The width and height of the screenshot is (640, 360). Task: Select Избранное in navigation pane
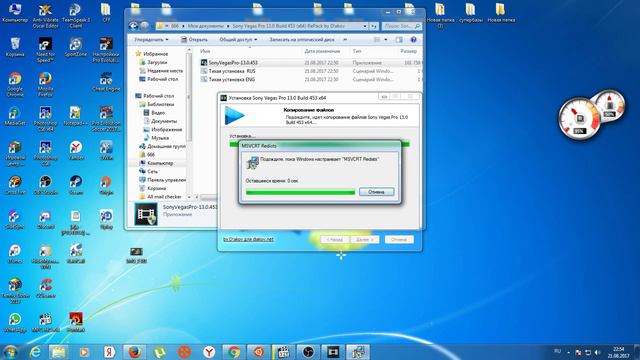152,54
